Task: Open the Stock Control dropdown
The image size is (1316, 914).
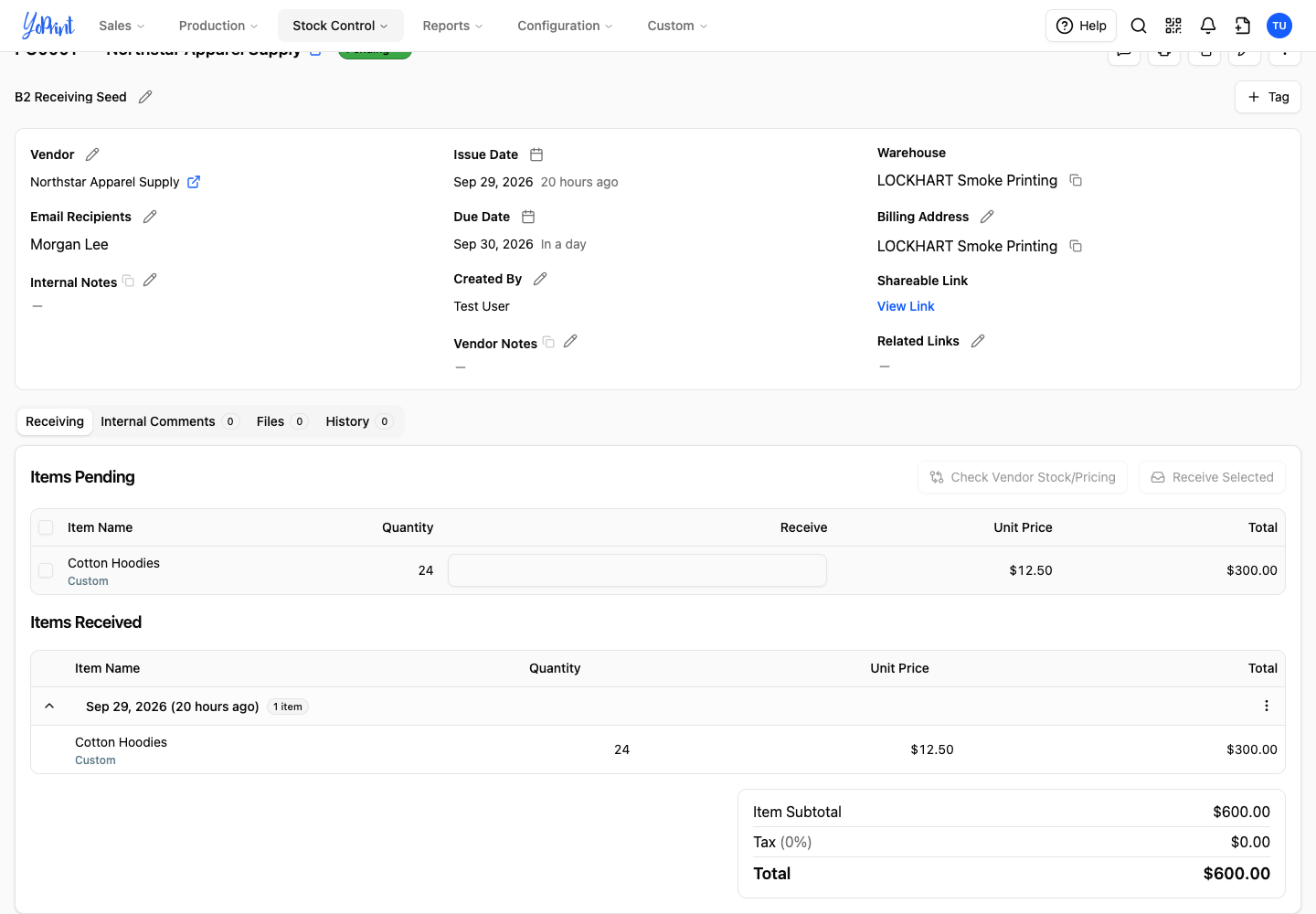Action: point(340,26)
